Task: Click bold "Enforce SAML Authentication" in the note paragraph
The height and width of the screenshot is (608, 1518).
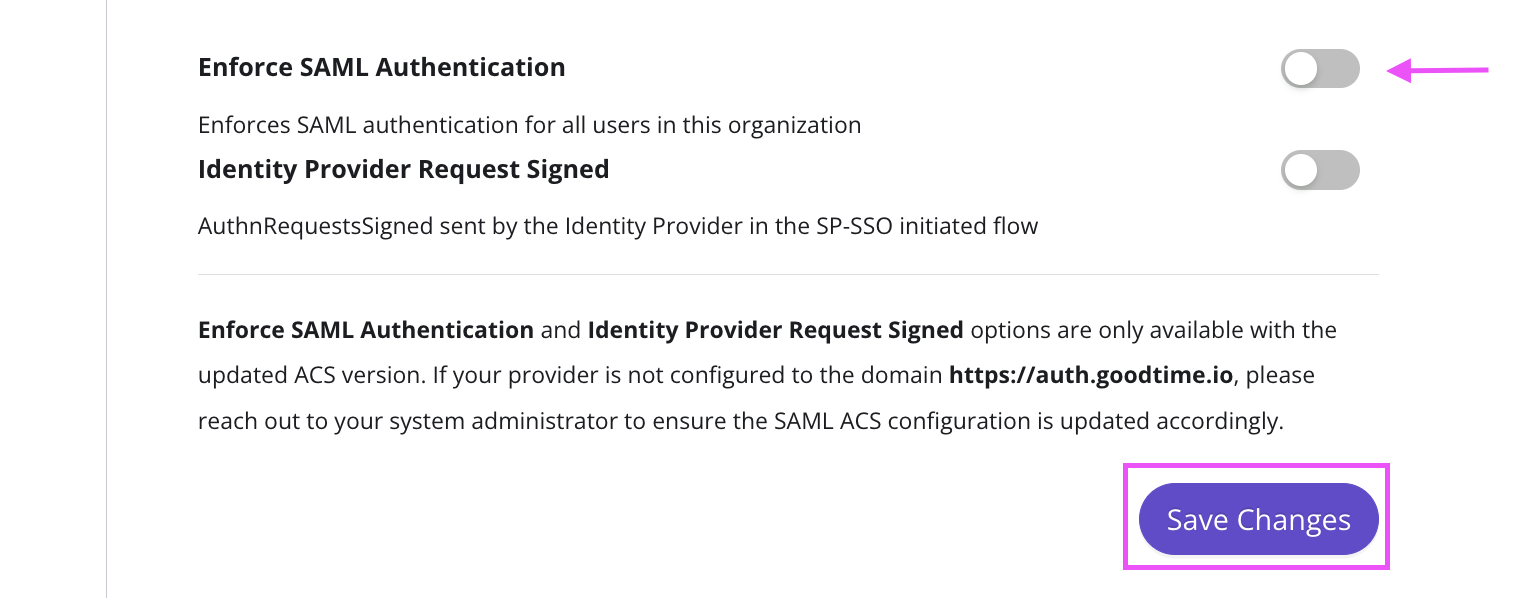Action: click(365, 330)
